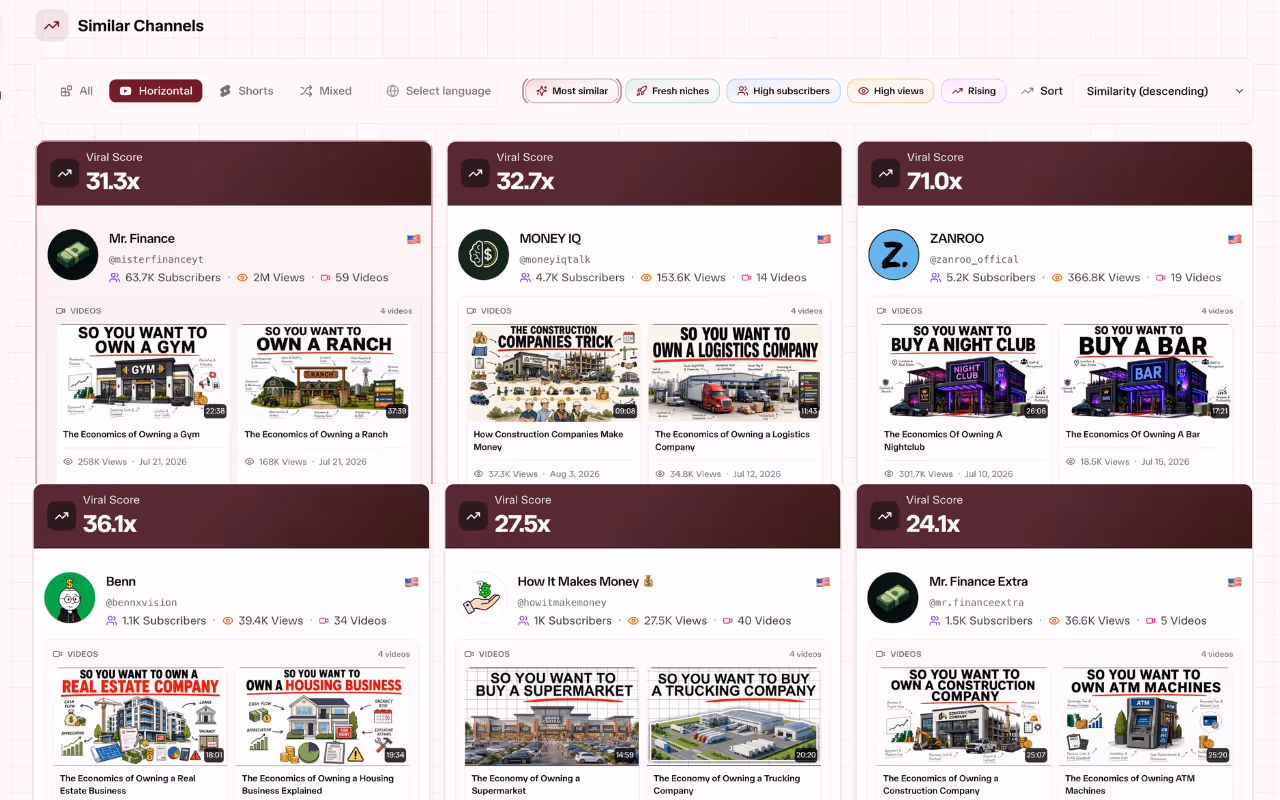Open the Mr. Finance Extra channel name

[x=978, y=582]
